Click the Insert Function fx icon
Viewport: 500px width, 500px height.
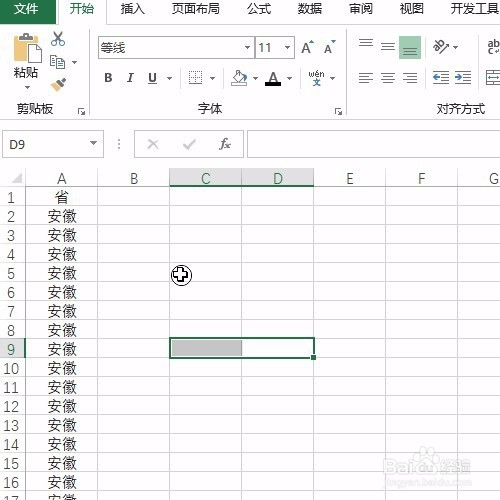point(225,144)
